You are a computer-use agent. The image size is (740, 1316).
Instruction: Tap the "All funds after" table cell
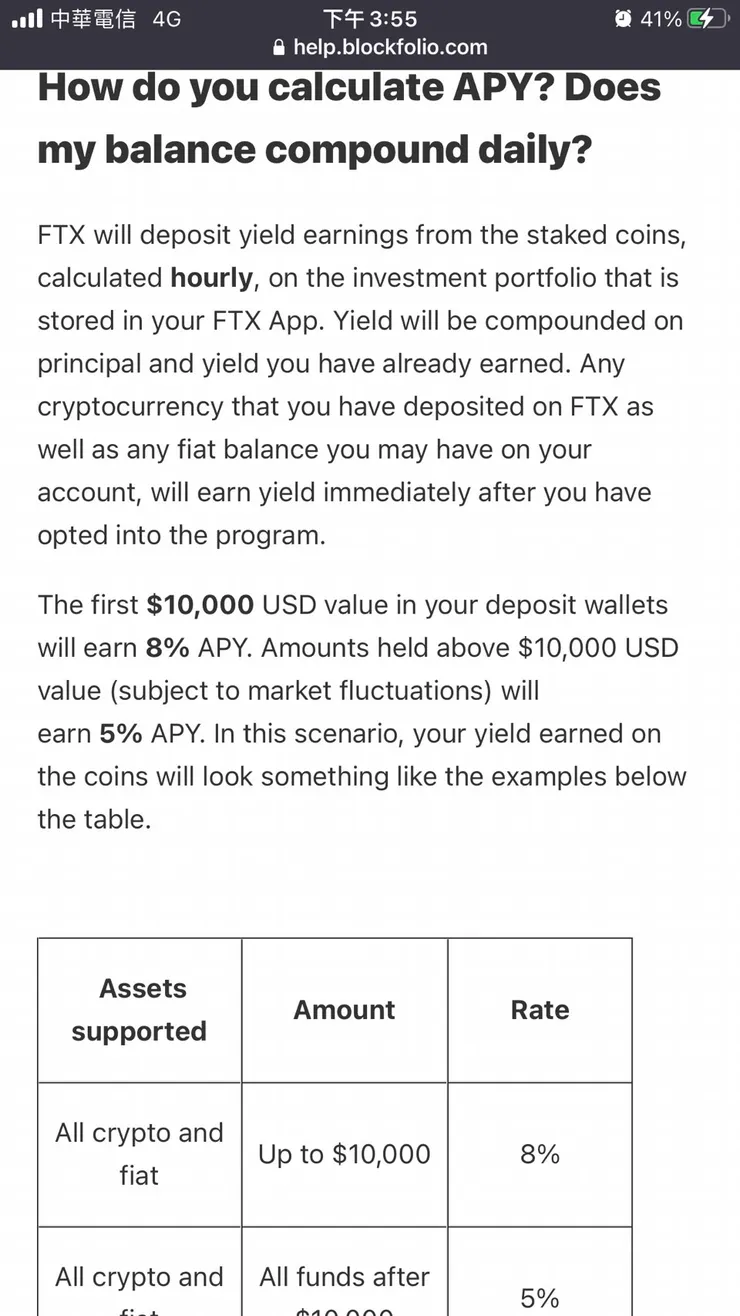pos(344,1277)
